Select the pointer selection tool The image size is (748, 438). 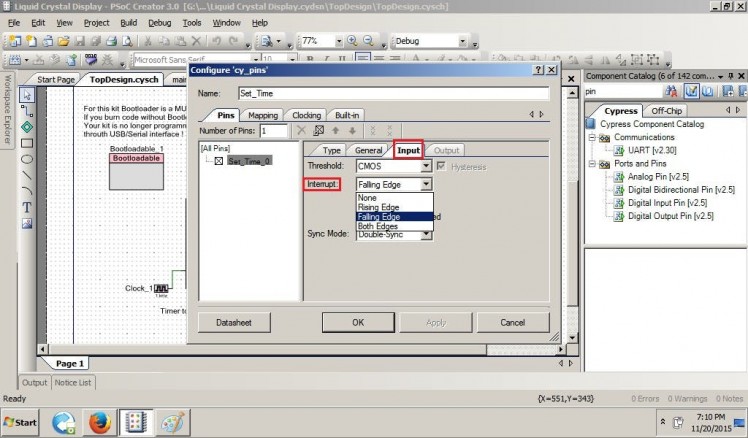tap(27, 95)
